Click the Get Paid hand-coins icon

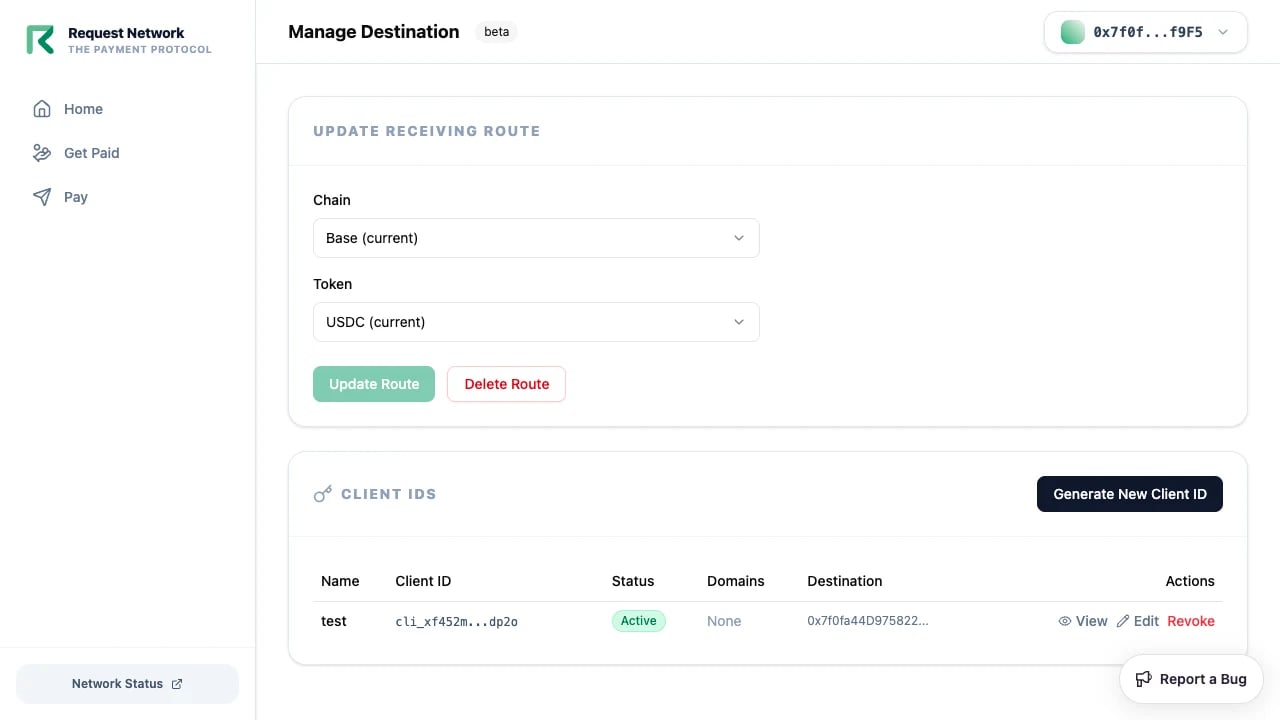pyautogui.click(x=42, y=153)
